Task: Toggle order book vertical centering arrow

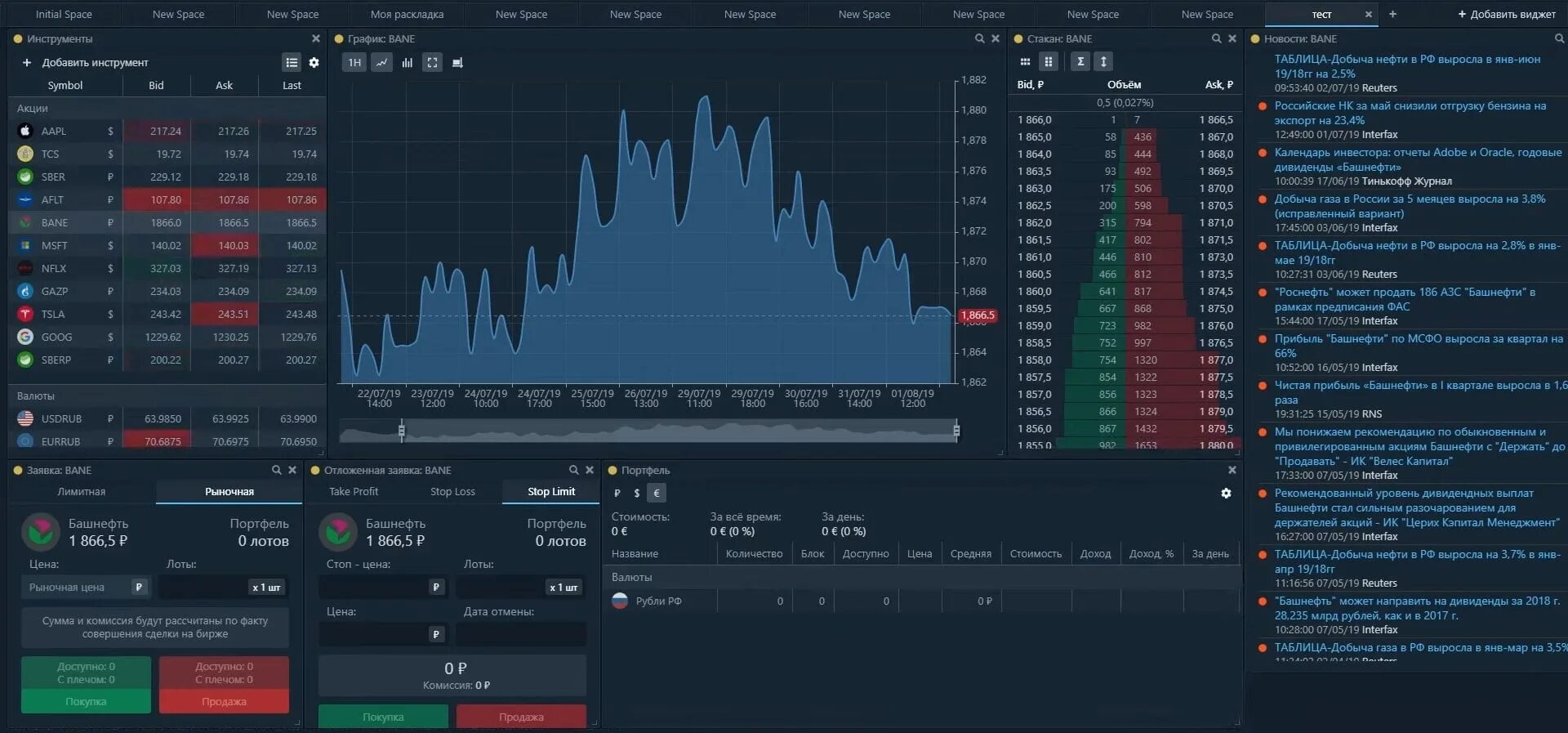Action: point(1103,61)
